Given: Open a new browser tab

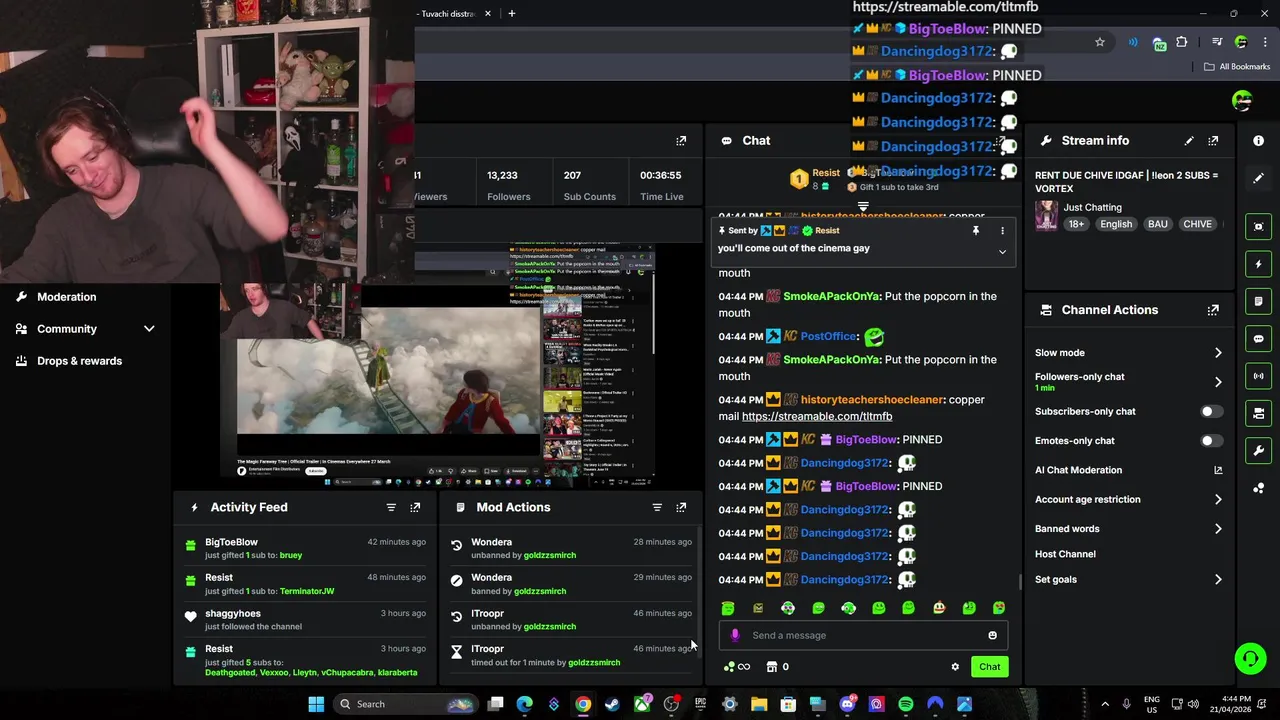Looking at the screenshot, I should 511,14.
